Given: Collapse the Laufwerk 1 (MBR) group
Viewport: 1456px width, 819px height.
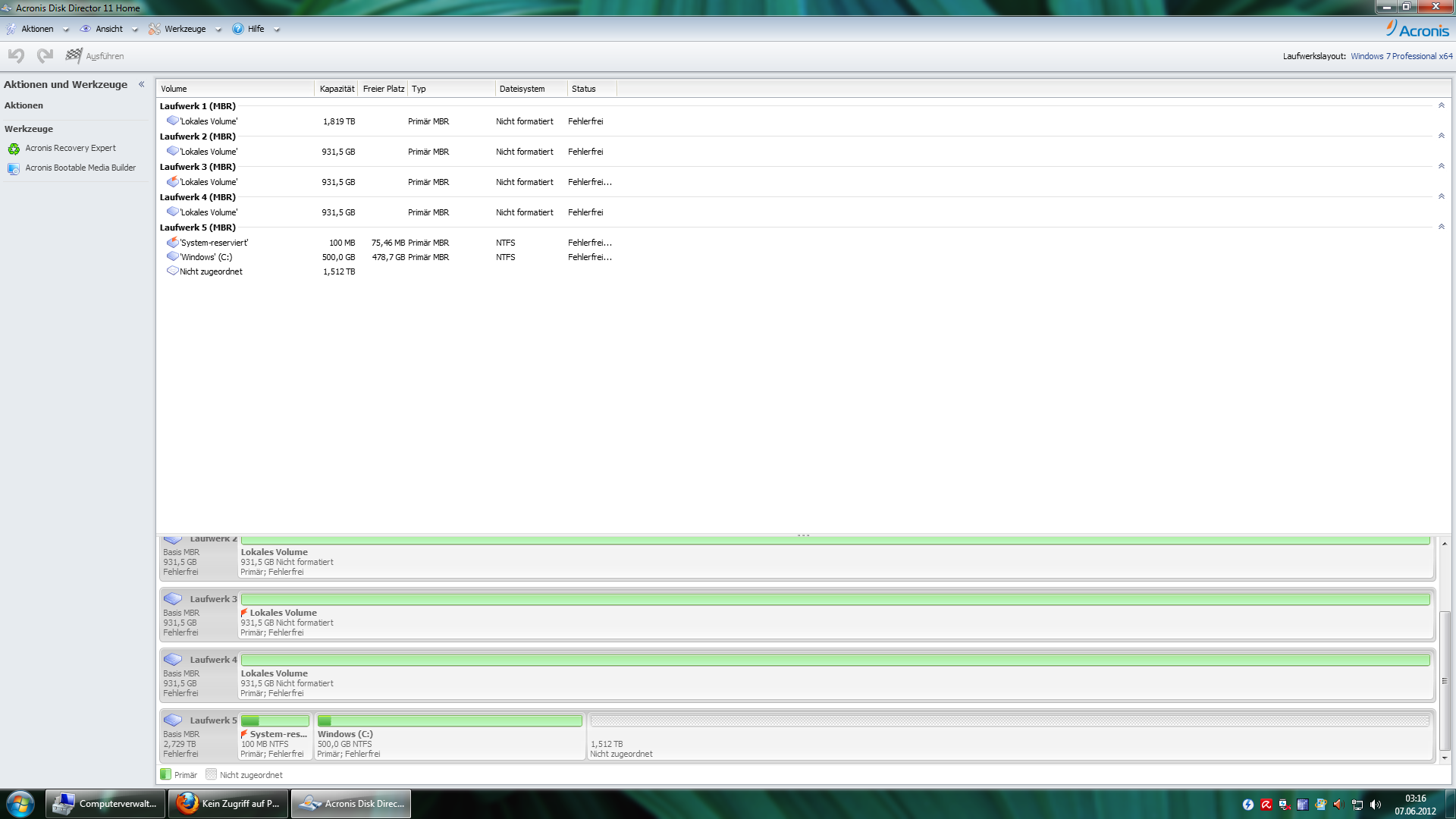Looking at the screenshot, I should tap(1441, 106).
